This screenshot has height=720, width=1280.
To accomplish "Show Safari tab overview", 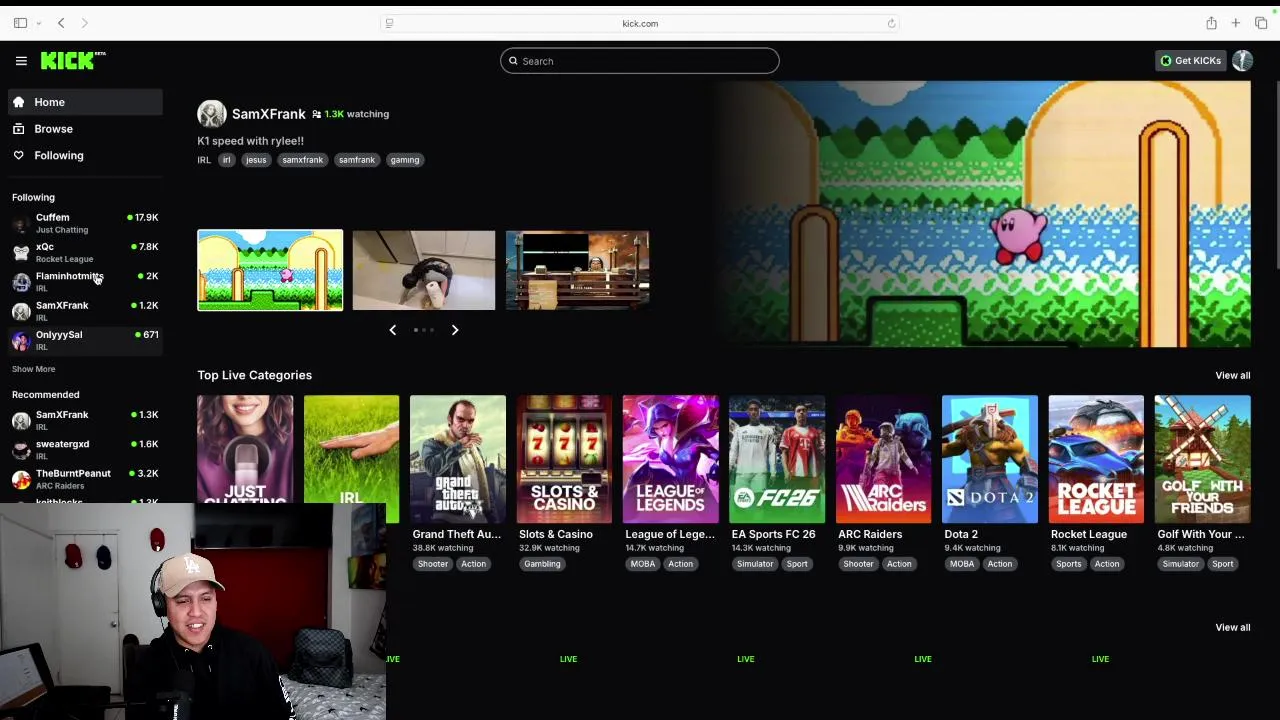I will coord(1261,23).
